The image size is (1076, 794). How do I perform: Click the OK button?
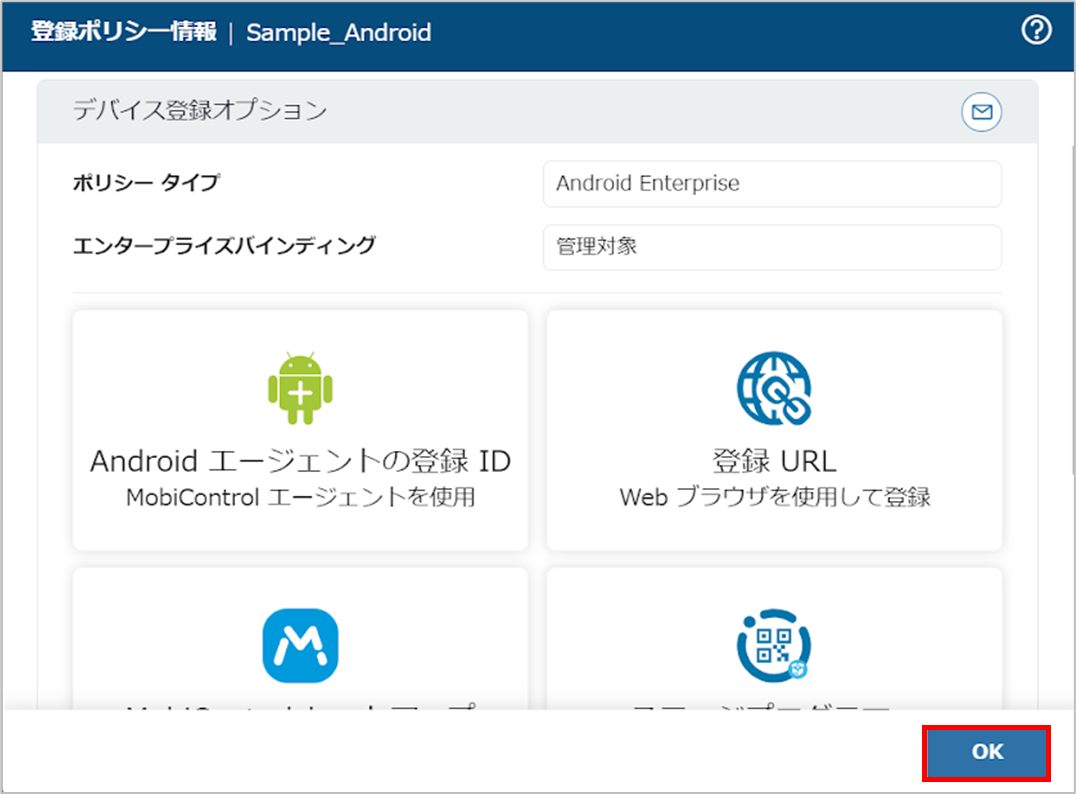[986, 752]
